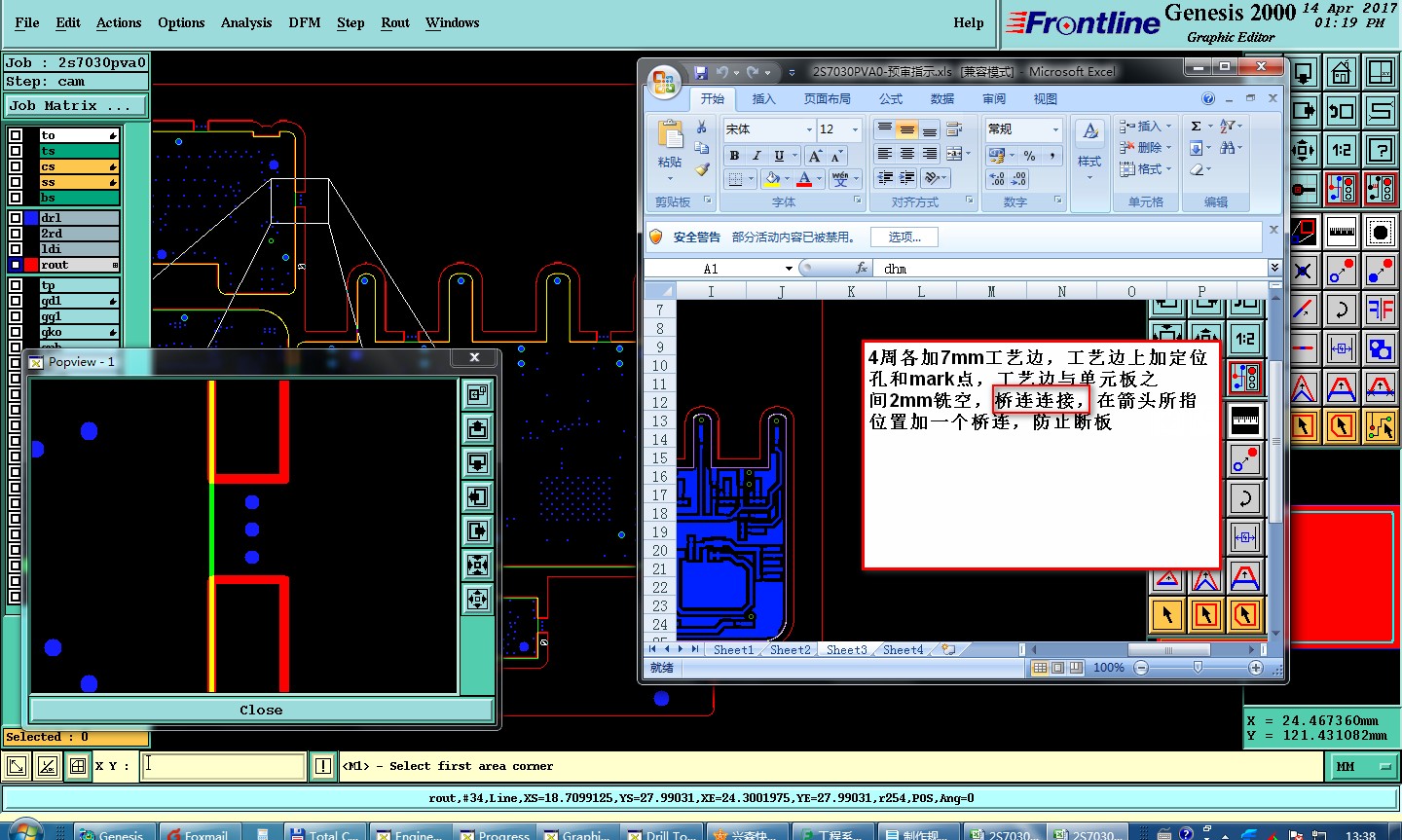The image size is (1402, 840).
Task: Click the center-align text icon in Excel
Action: tap(906, 154)
